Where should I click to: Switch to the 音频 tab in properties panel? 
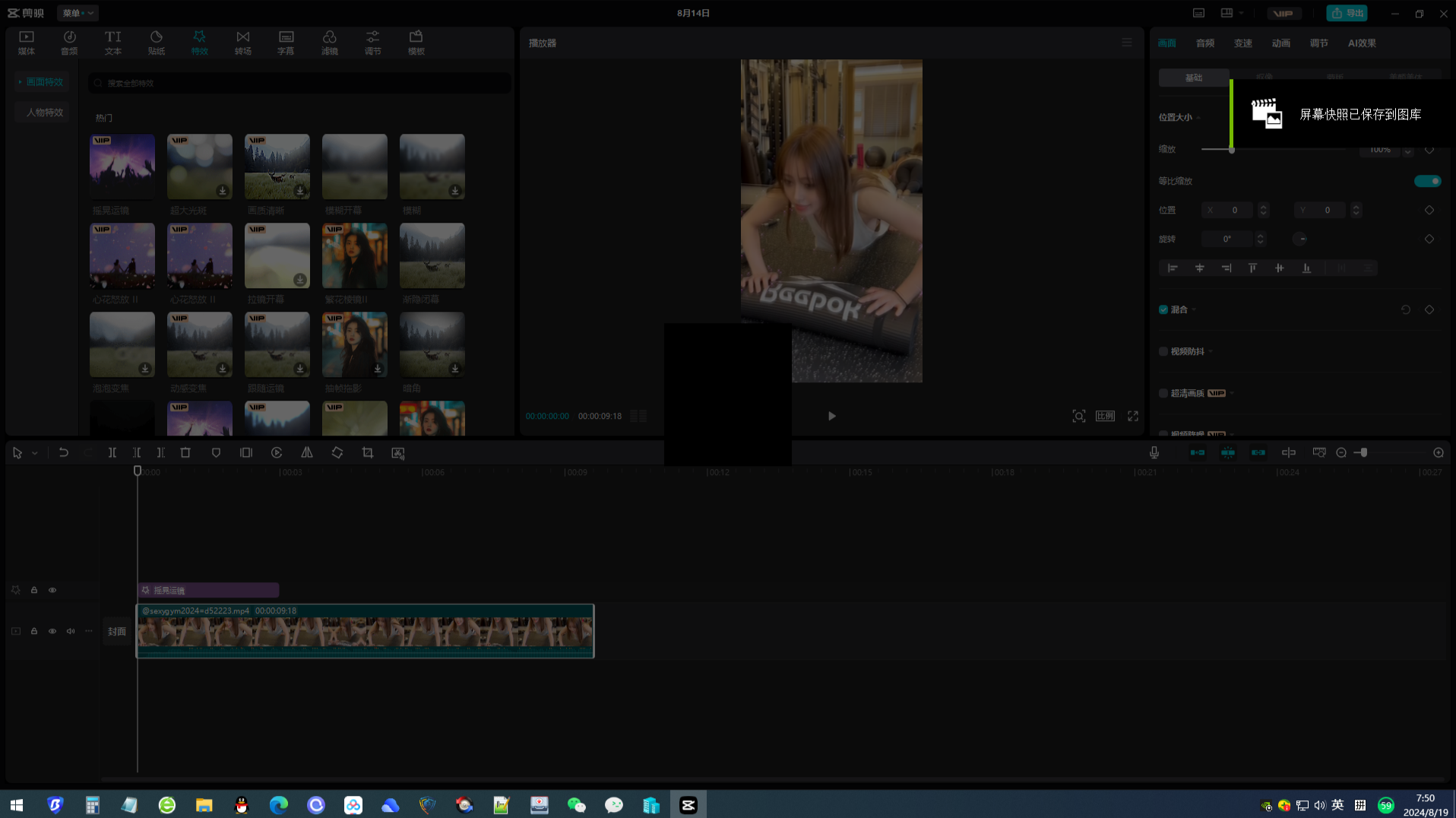[x=1205, y=43]
